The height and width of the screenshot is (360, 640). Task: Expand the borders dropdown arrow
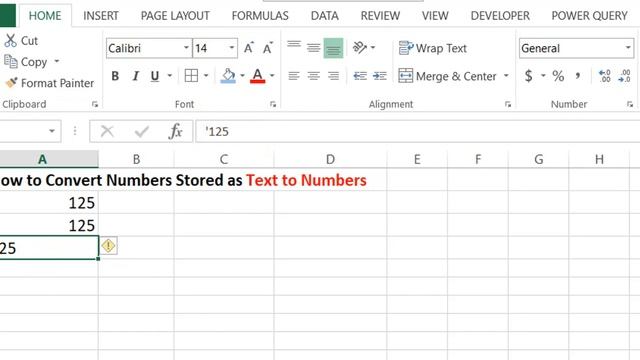(206, 76)
